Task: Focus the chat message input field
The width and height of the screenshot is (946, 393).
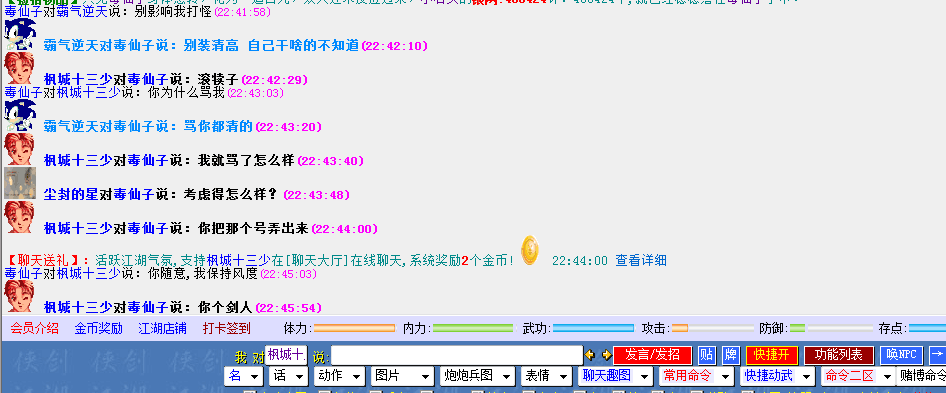Action: click(457, 355)
